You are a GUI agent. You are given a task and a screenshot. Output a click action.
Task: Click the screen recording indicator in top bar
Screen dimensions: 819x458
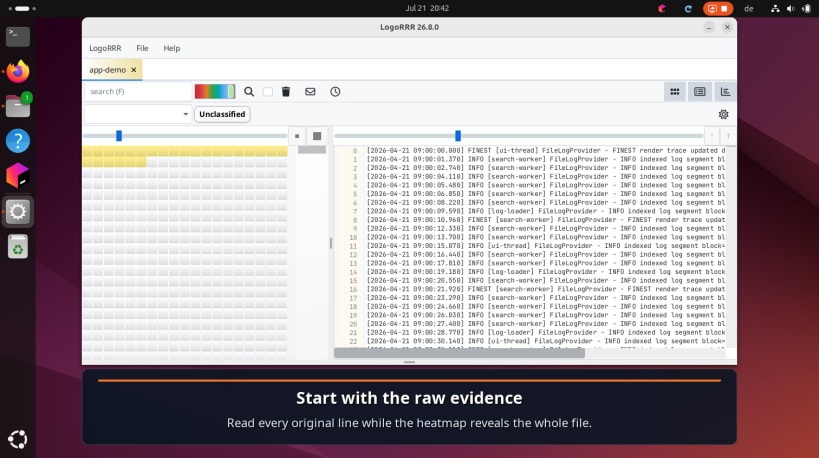[718, 8]
